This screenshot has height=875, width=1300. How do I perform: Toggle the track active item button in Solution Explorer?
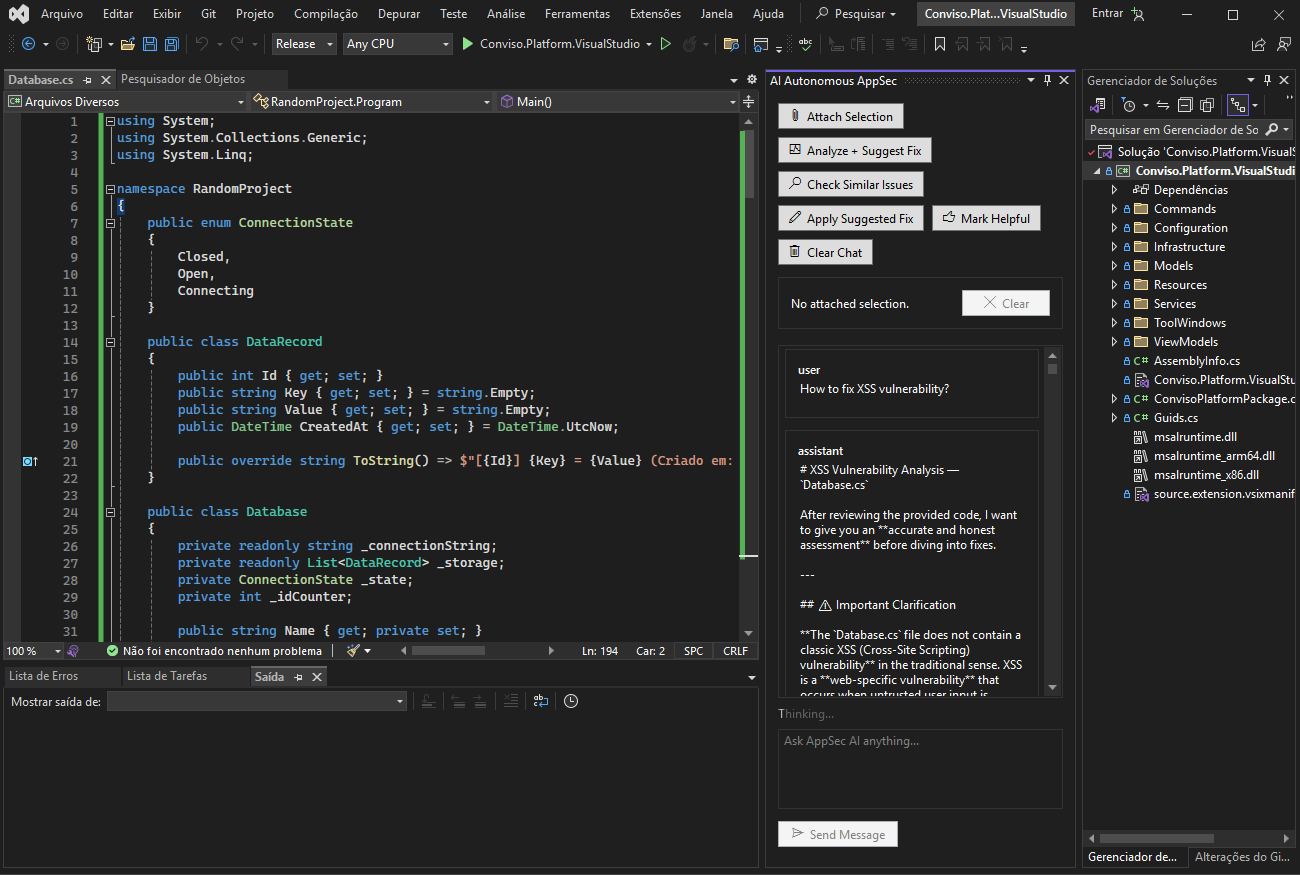point(1238,104)
